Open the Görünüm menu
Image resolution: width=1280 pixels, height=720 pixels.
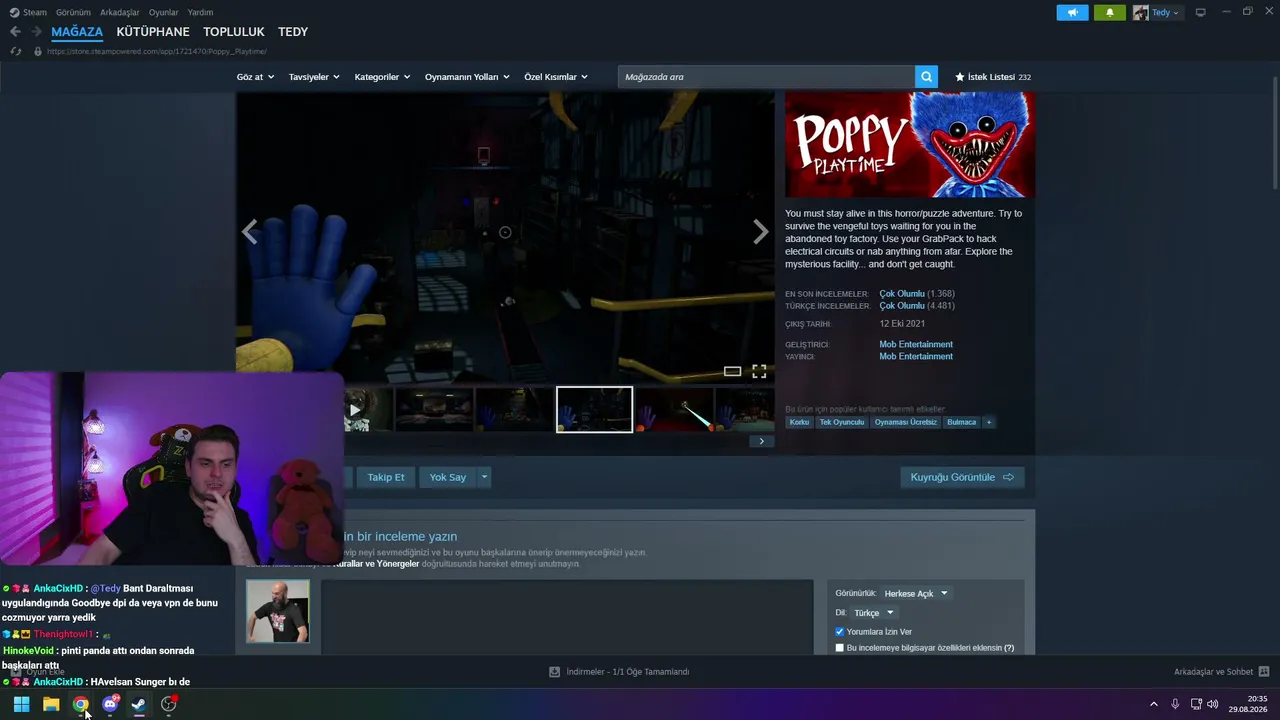(73, 13)
